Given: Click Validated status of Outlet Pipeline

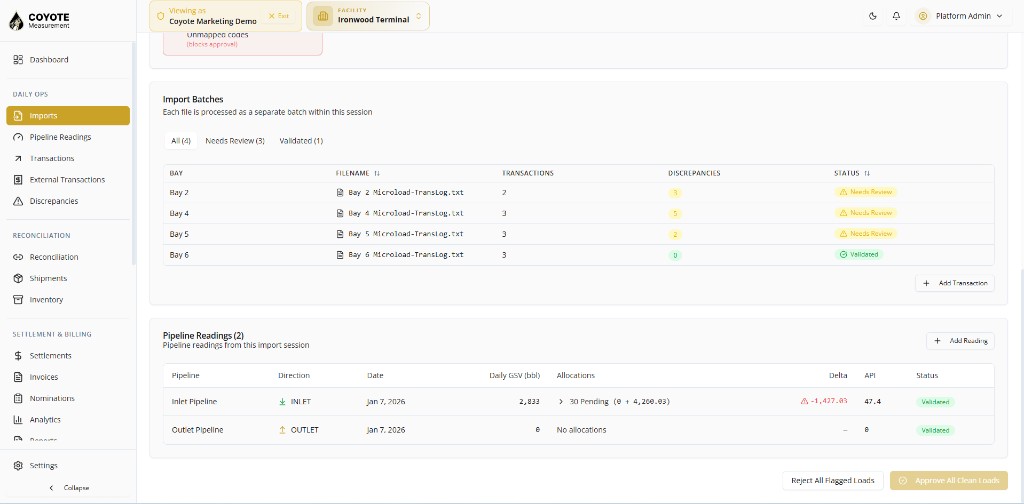Looking at the screenshot, I should [935, 430].
